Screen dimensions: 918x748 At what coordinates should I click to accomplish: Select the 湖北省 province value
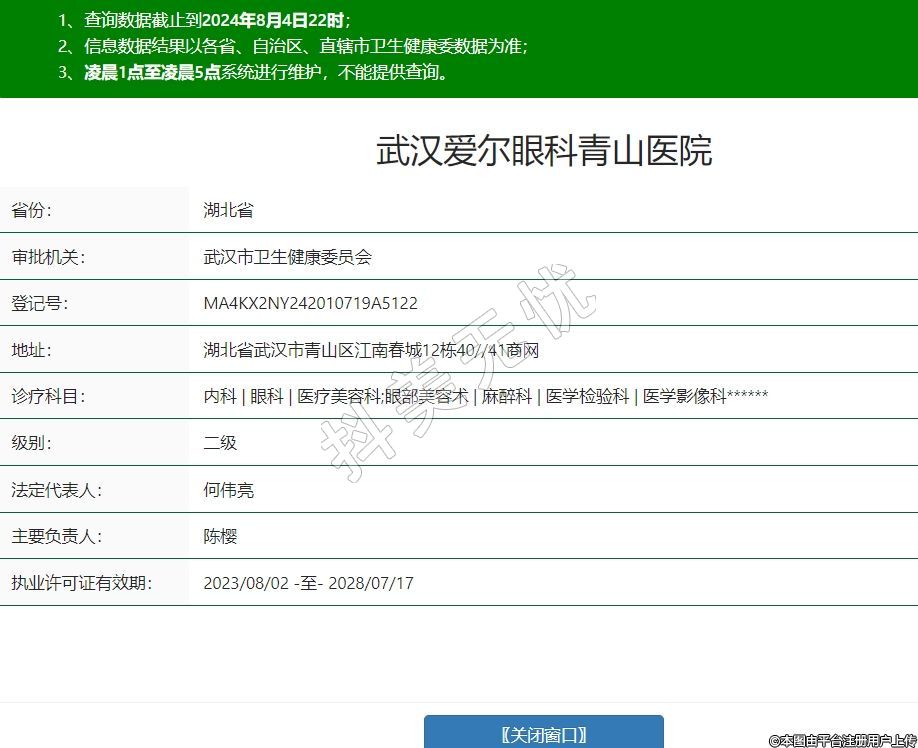228,210
